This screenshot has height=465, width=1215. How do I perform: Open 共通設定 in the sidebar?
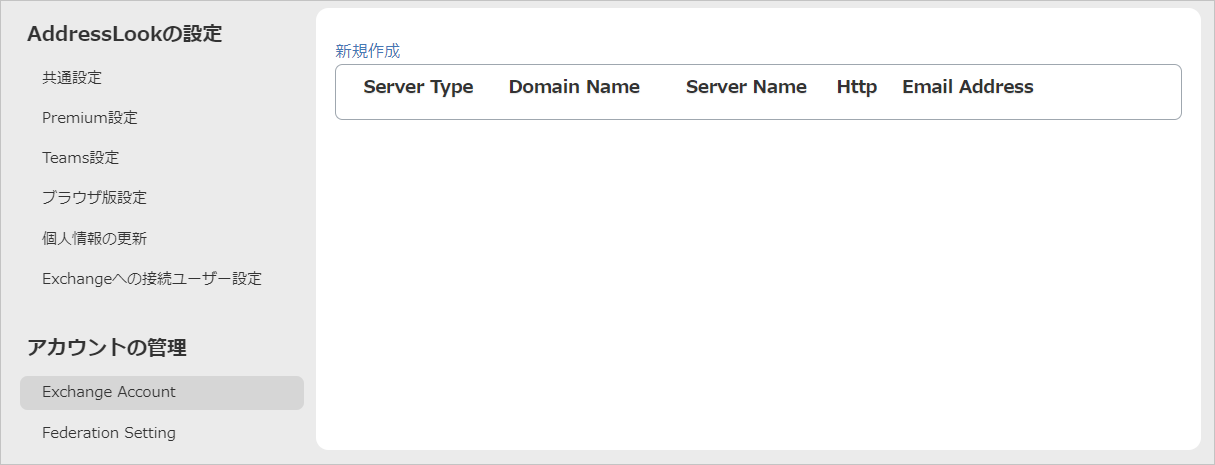[72, 77]
